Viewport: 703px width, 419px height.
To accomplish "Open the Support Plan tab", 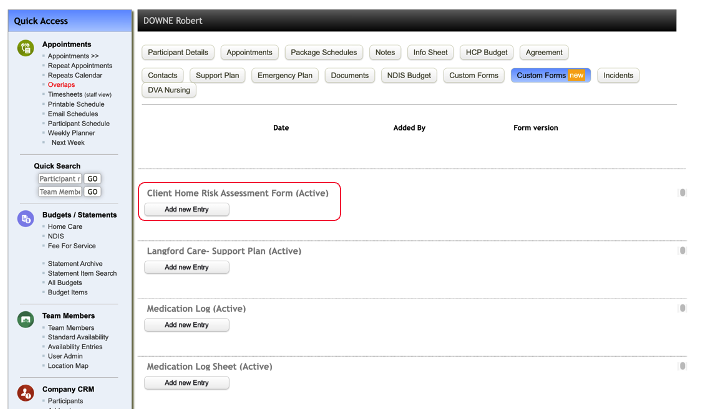I will click(x=217, y=75).
